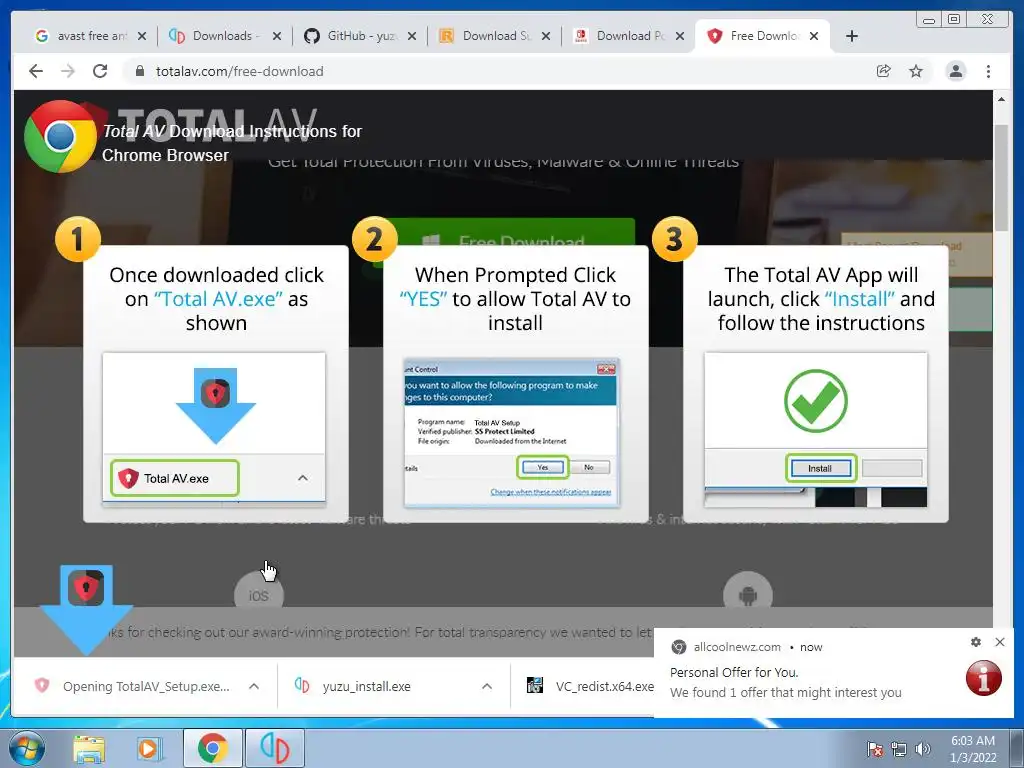1024x768 pixels.
Task: Reload the current page
Action: pyautogui.click(x=100, y=71)
